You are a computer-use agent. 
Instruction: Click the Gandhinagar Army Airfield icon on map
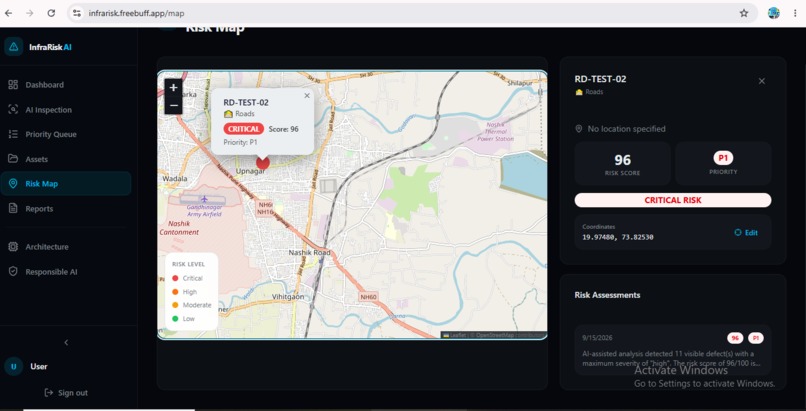tap(205, 198)
